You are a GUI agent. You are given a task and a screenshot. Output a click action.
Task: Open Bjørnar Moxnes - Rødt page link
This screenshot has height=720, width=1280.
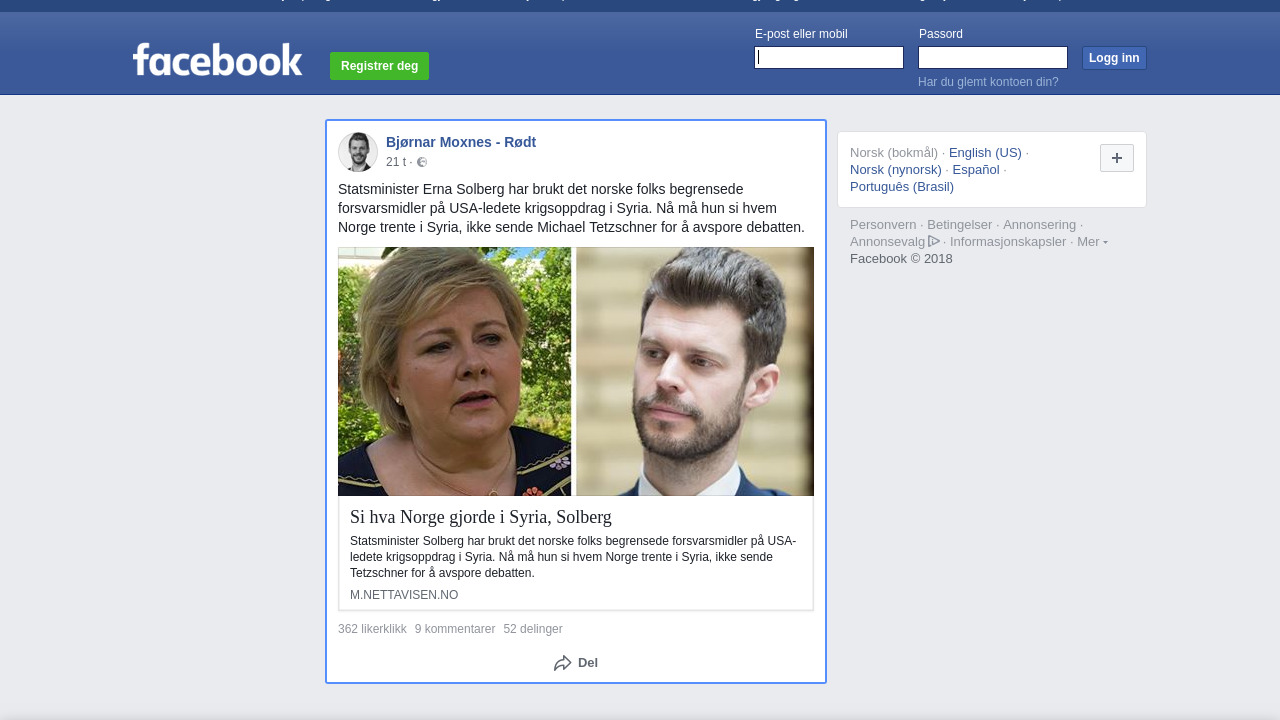click(461, 142)
